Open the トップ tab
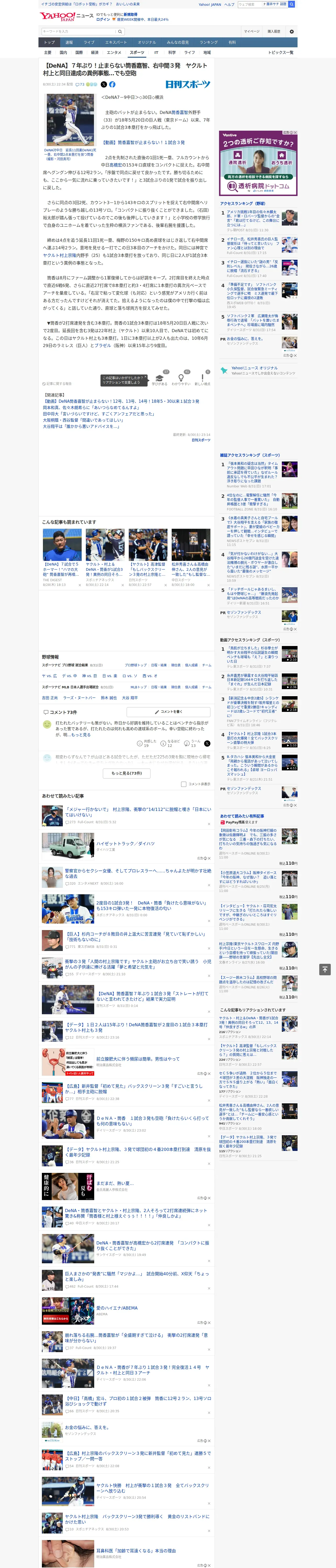This screenshot has width=336, height=1568. [x=49, y=43]
